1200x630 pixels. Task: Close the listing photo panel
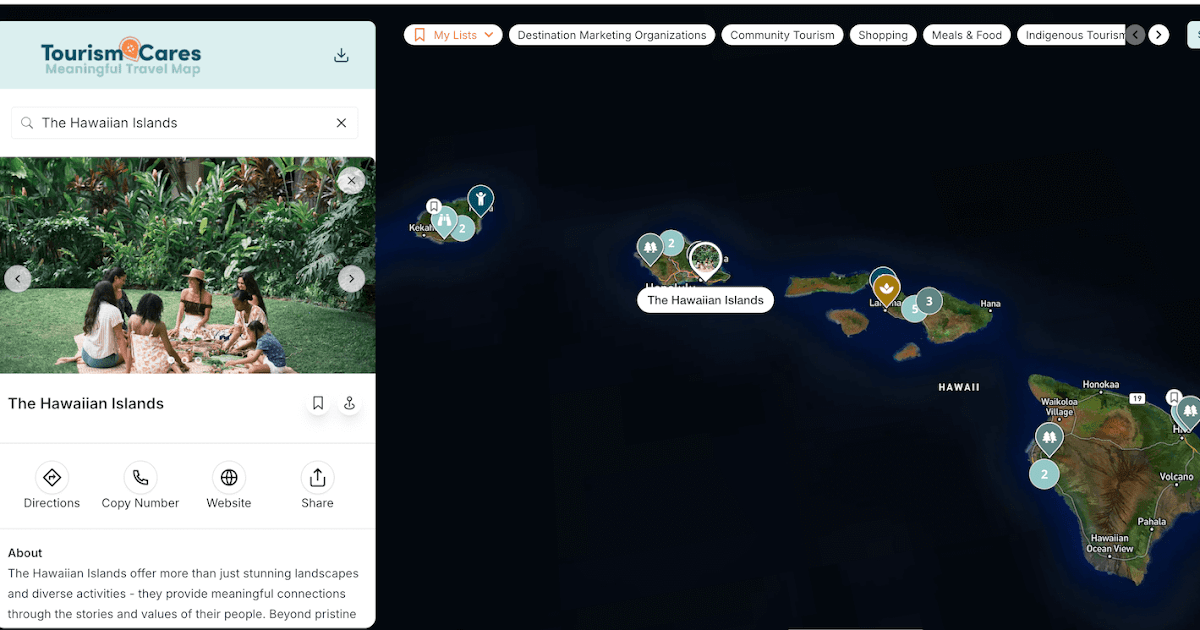(x=350, y=180)
